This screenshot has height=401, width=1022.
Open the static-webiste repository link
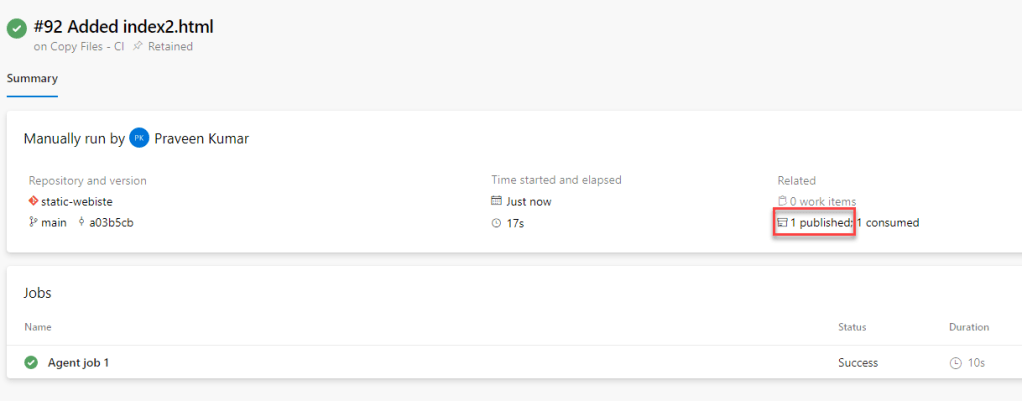[77, 202]
